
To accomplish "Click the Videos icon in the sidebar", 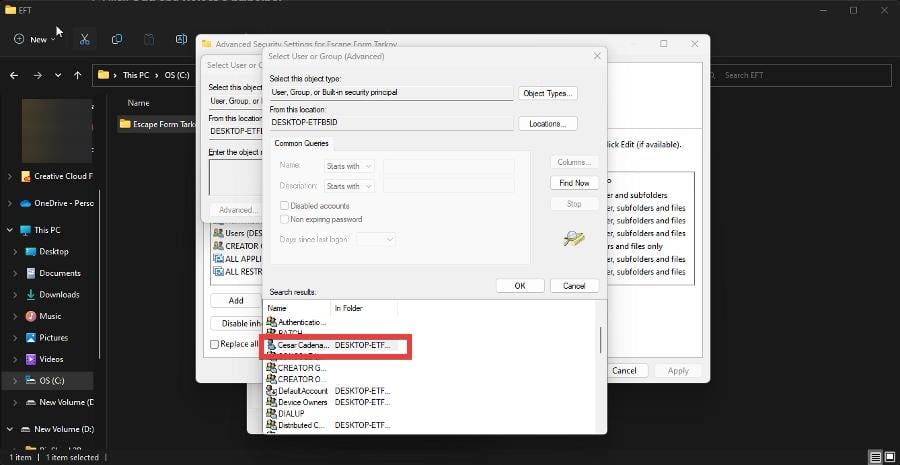I will [31, 359].
